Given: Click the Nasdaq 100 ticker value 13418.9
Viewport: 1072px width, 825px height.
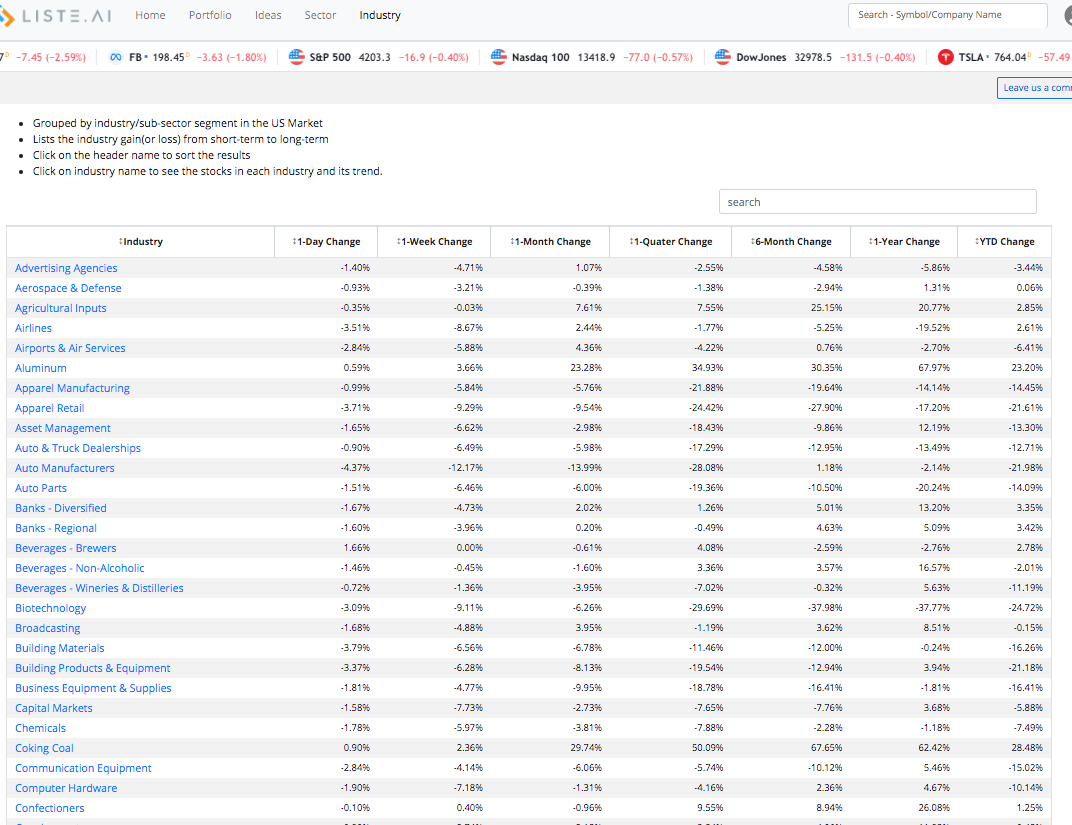Looking at the screenshot, I should pyautogui.click(x=596, y=57).
